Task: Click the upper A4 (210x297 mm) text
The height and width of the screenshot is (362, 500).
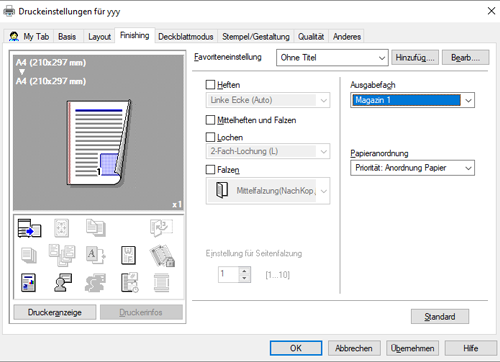Action: click(x=51, y=62)
